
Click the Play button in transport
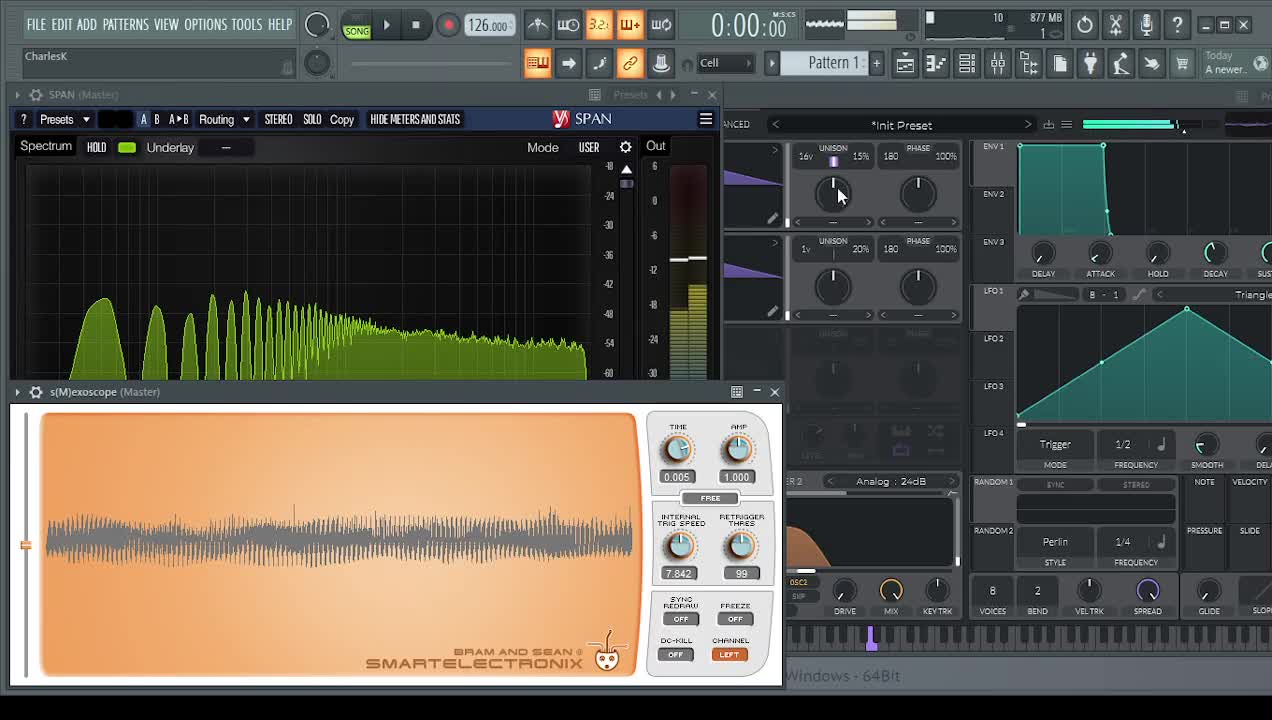tap(386, 25)
